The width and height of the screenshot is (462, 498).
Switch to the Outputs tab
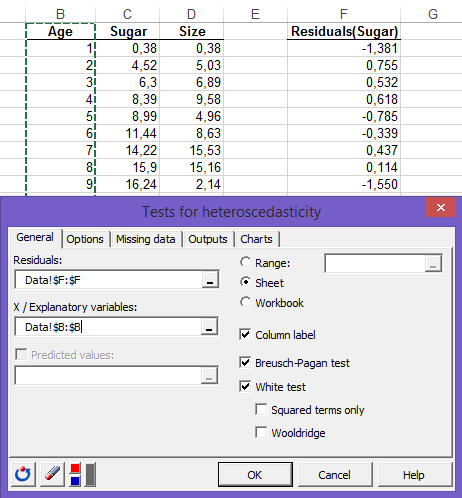(208, 239)
